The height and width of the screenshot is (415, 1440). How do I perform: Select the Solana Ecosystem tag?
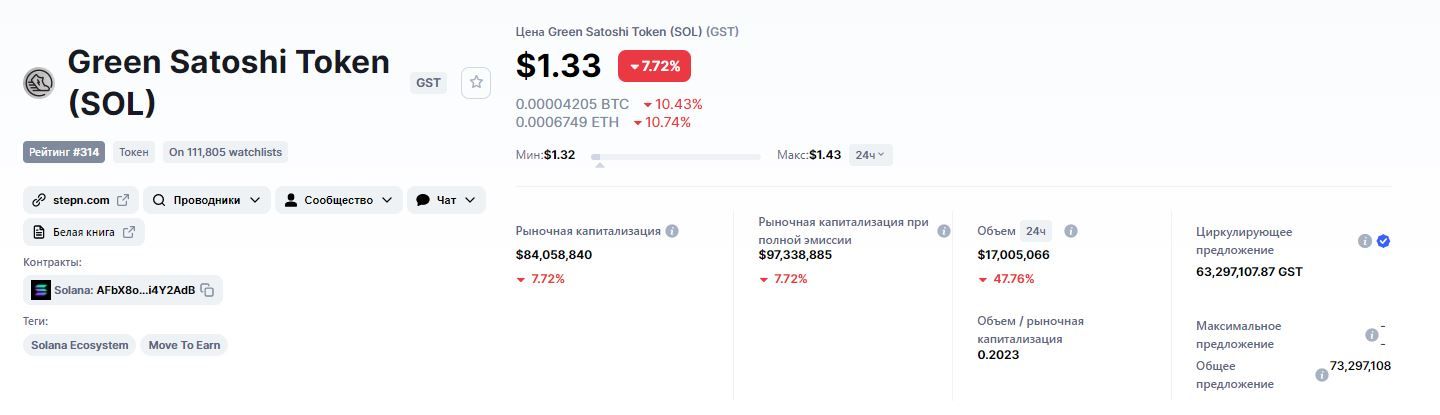pos(80,345)
